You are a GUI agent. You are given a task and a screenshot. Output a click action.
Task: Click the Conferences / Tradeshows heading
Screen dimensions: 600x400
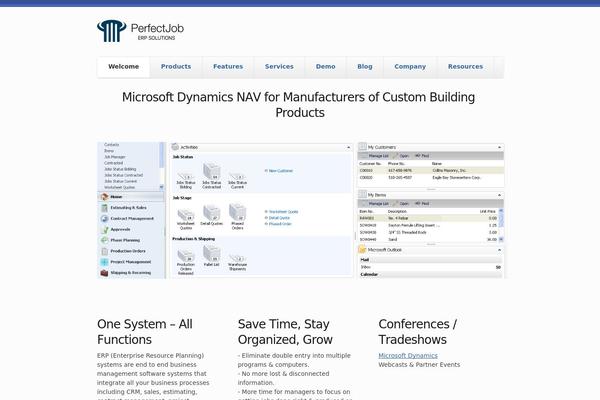(x=417, y=331)
